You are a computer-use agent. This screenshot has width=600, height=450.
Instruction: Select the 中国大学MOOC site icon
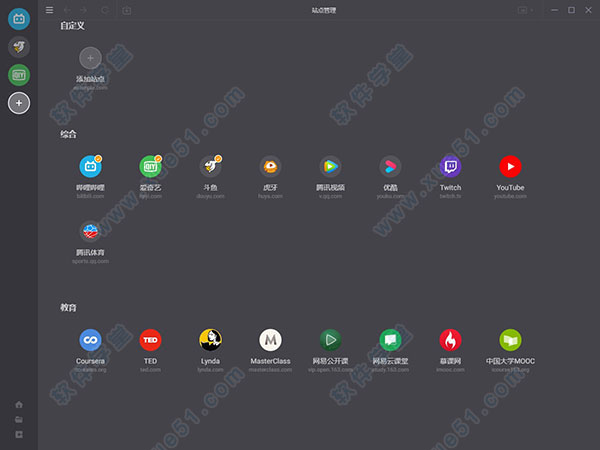tap(510, 340)
